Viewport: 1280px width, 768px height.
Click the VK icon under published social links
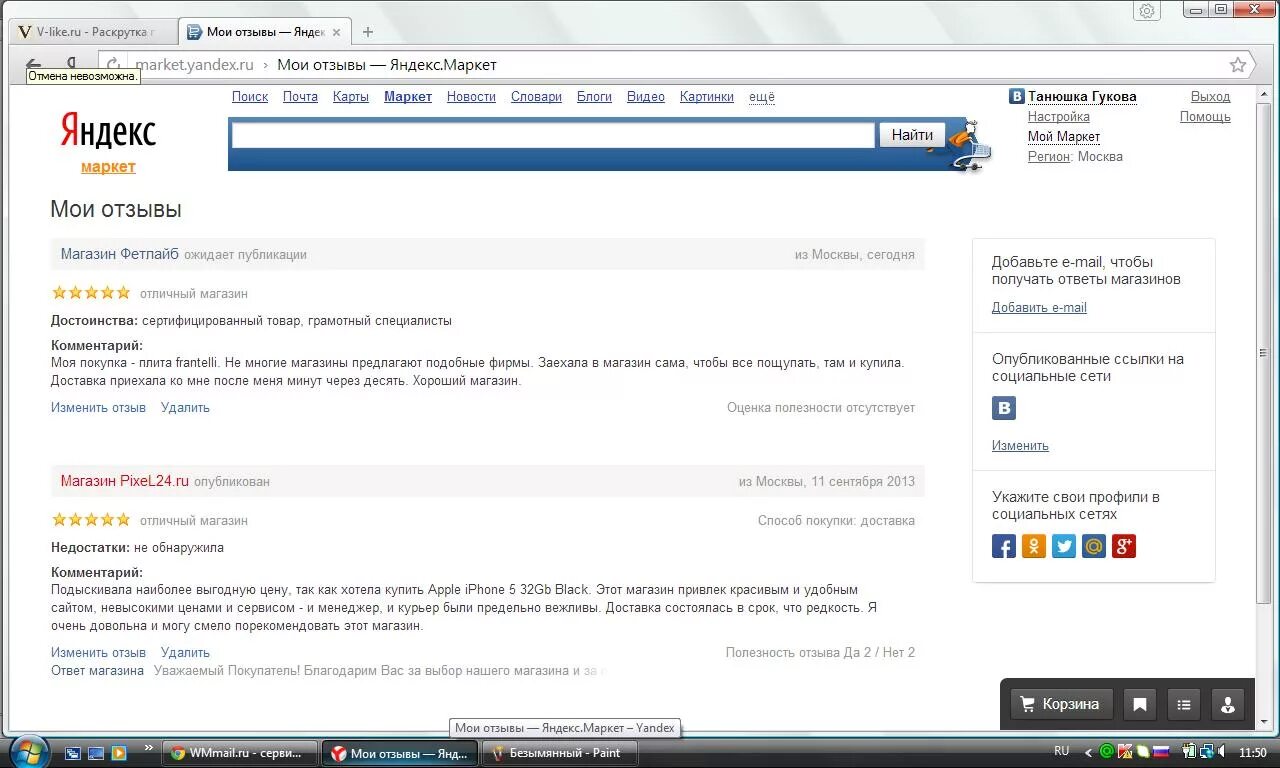tap(1004, 408)
